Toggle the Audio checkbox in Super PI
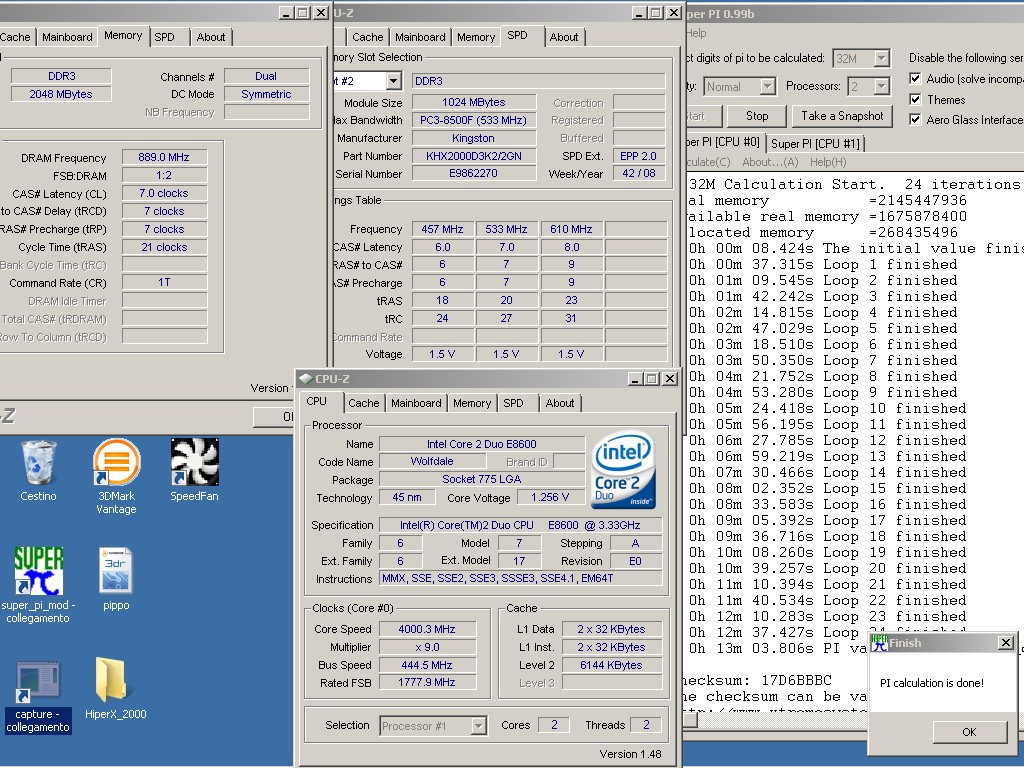Screen dimensions: 1024x768 (915, 79)
